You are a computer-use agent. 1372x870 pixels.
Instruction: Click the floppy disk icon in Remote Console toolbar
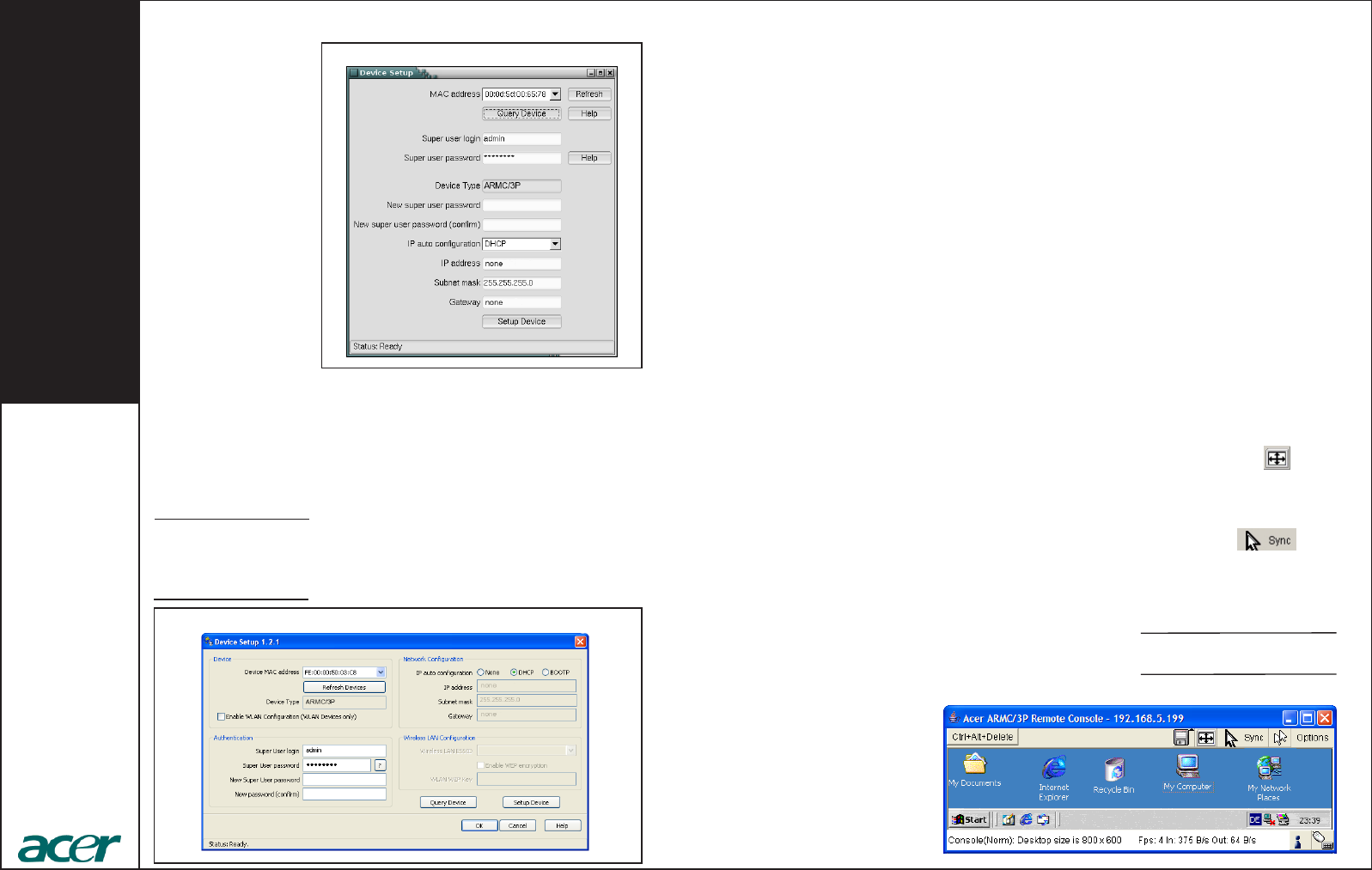click(x=1181, y=738)
